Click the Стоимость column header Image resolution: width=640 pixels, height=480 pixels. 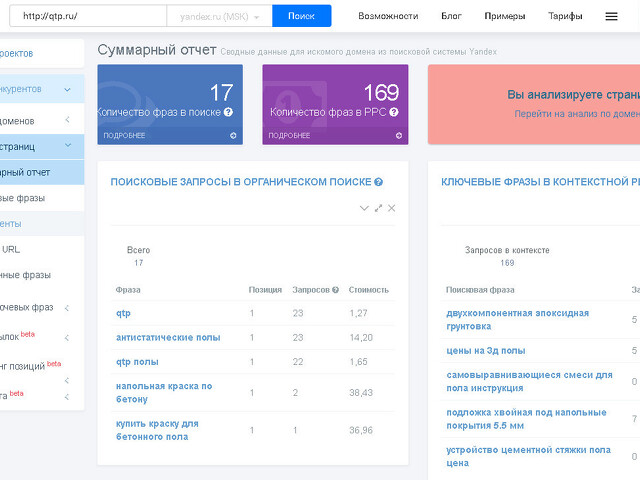[x=369, y=290]
